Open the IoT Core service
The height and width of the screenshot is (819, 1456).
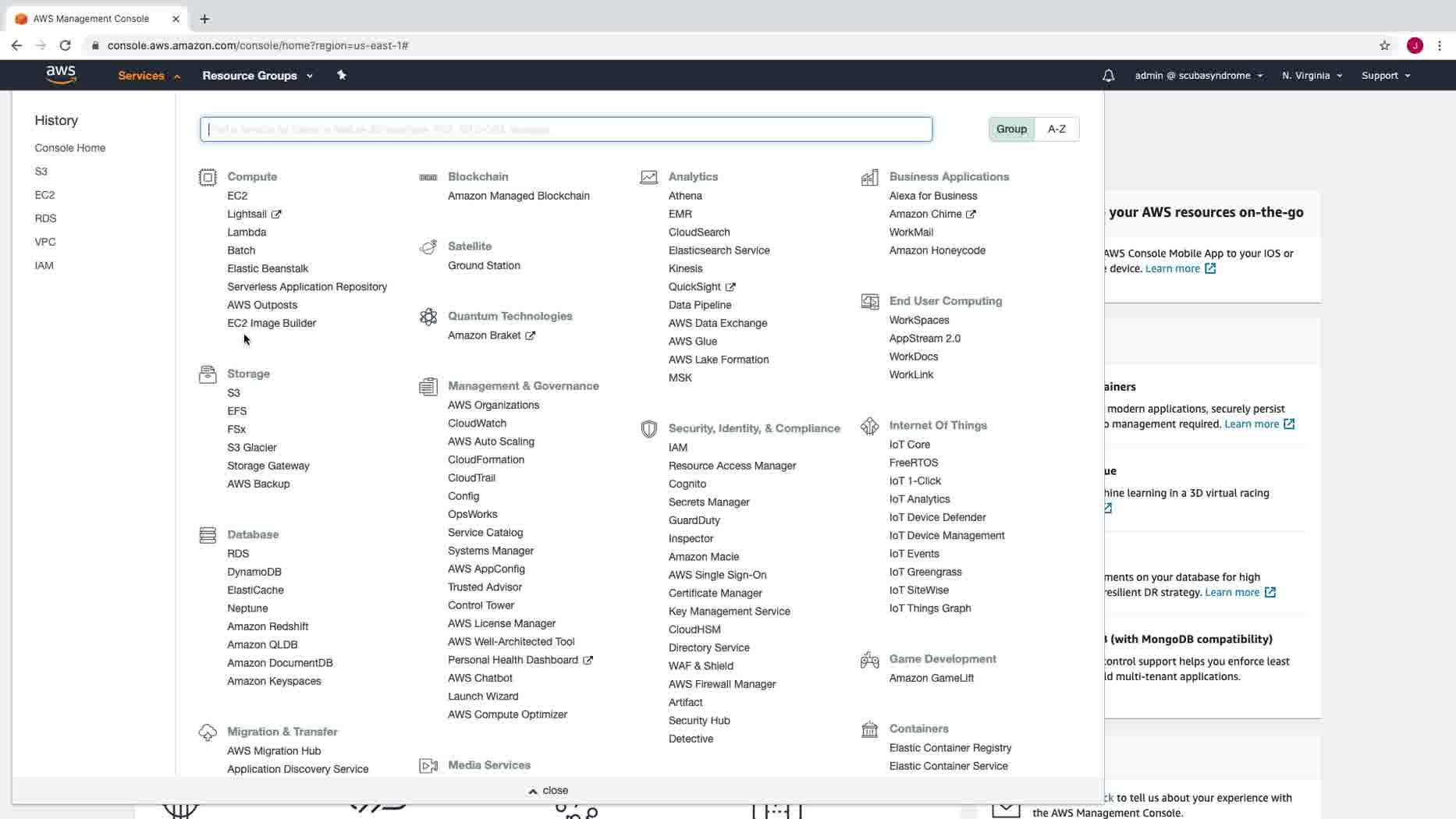tap(909, 445)
